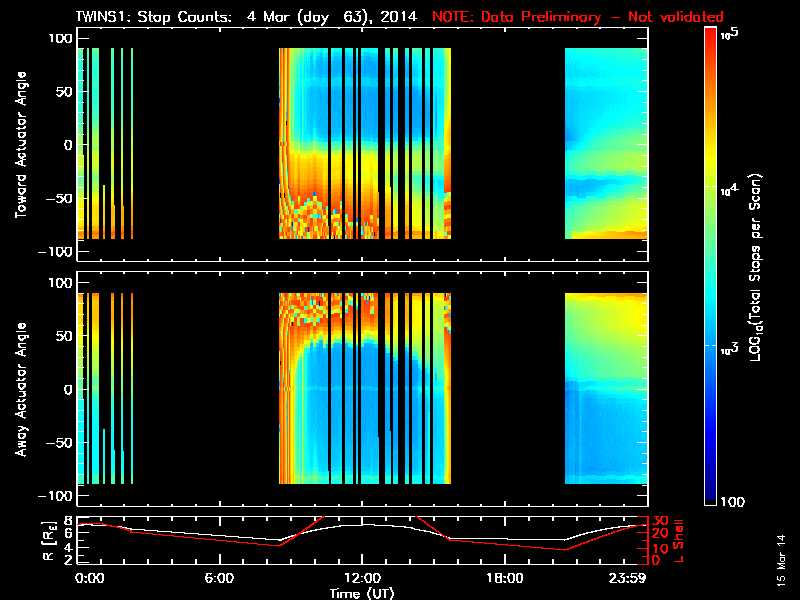Select the 18:00 time tick label
Viewport: 800px width, 600px height.
(x=504, y=579)
